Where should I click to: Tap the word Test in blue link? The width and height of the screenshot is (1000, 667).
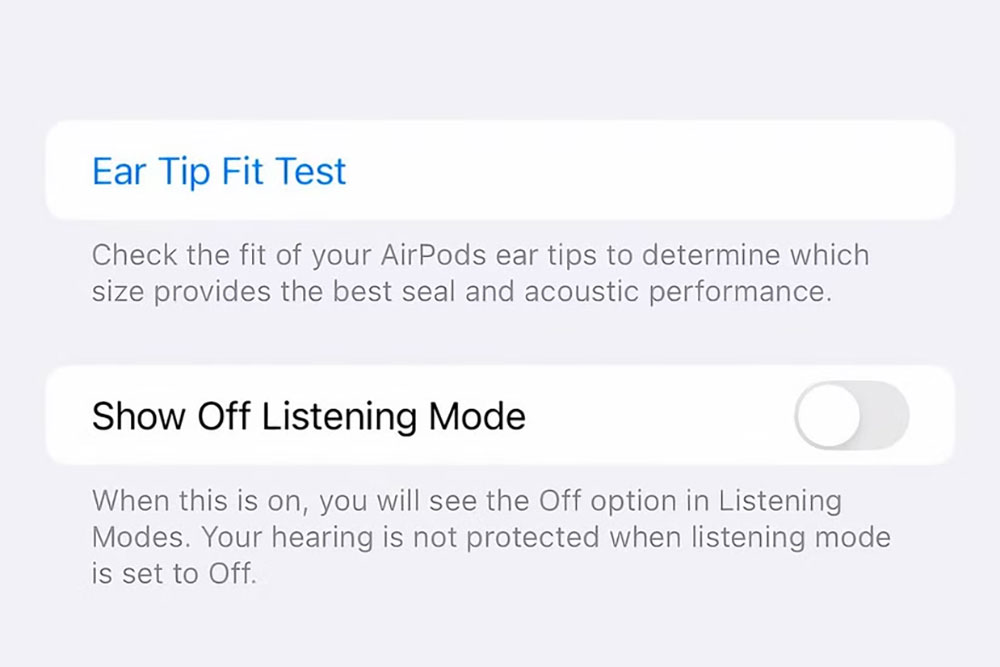pyautogui.click(x=311, y=171)
